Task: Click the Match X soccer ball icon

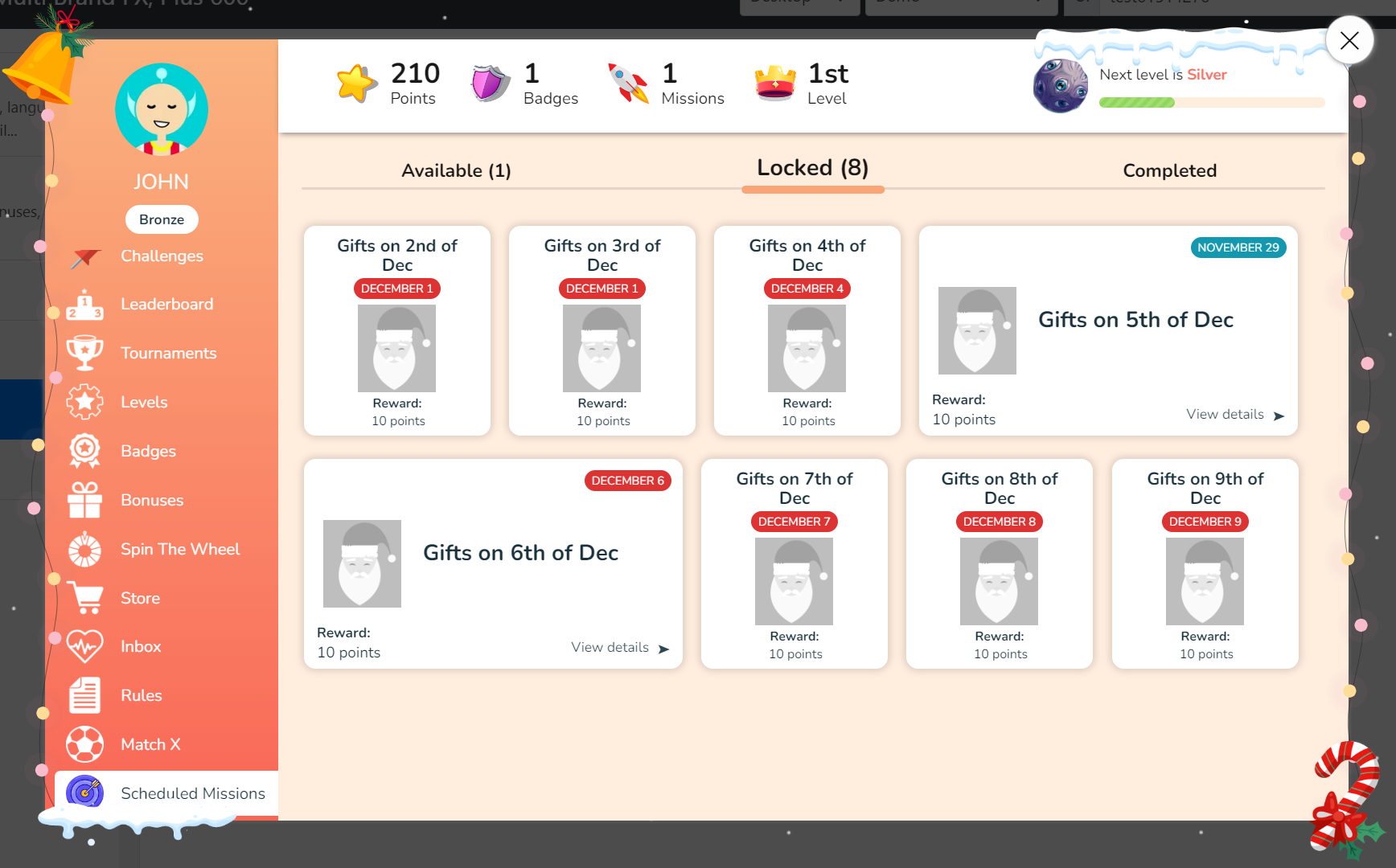Action: click(84, 744)
